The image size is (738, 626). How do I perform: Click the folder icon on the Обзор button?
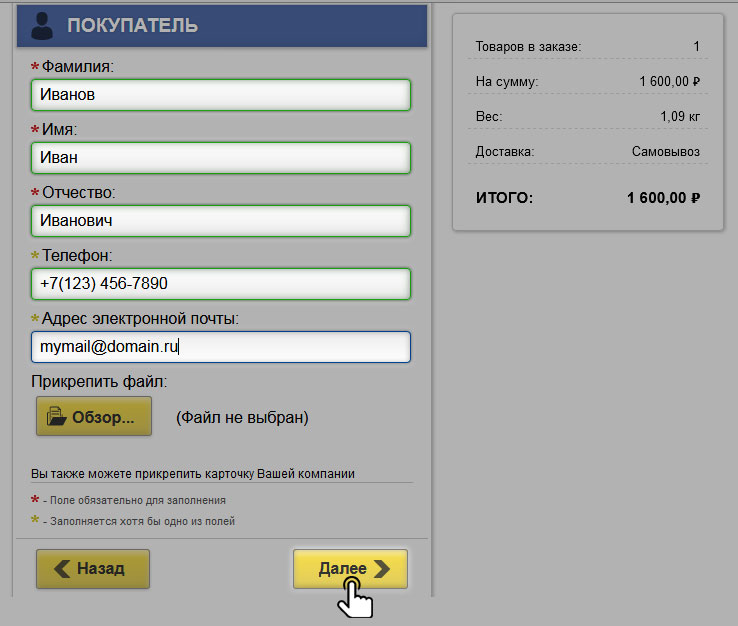57,417
